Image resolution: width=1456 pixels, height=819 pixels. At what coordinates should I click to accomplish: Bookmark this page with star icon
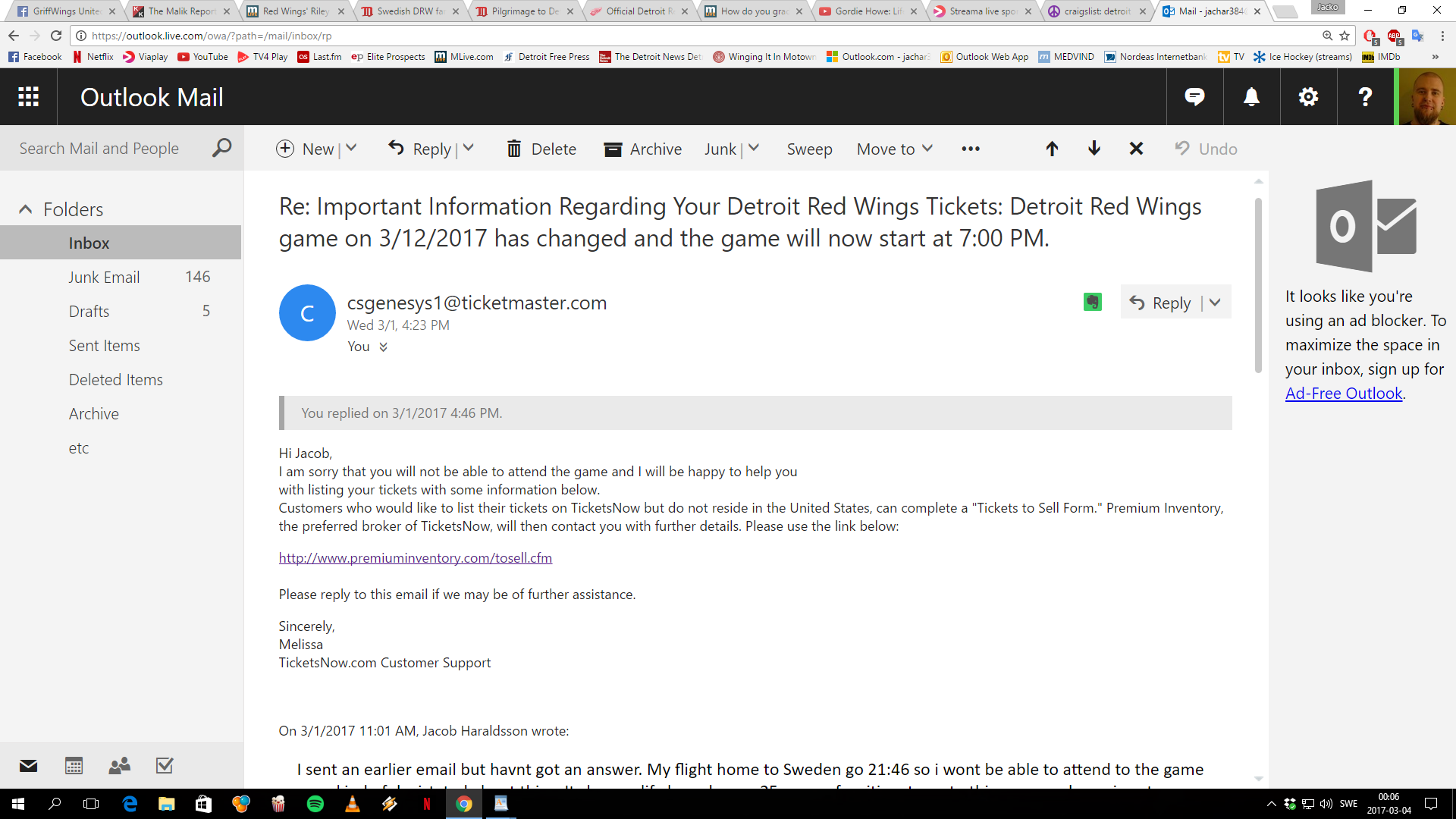[x=1345, y=36]
